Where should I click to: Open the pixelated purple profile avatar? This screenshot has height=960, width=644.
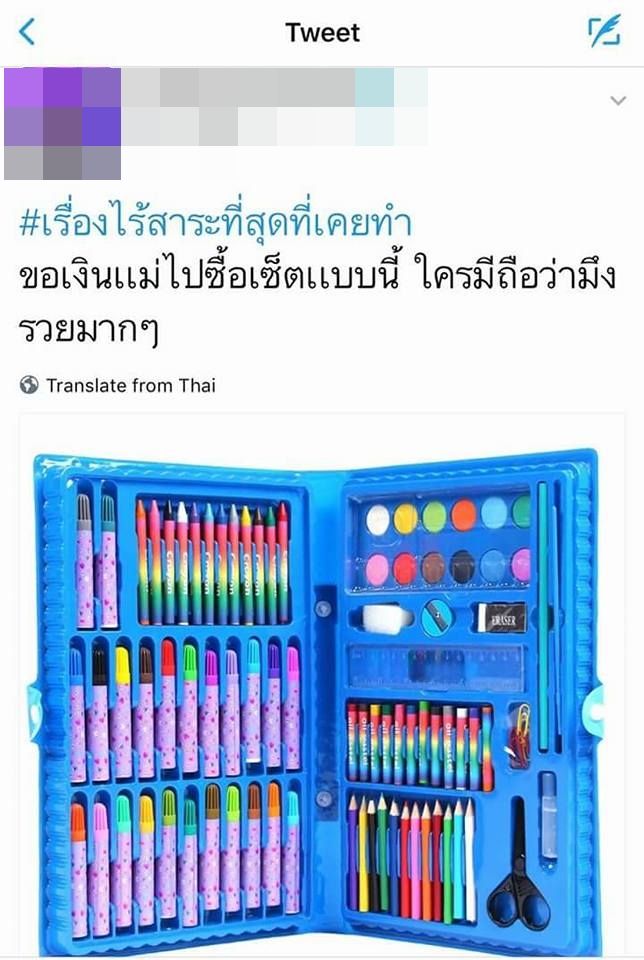(62, 124)
